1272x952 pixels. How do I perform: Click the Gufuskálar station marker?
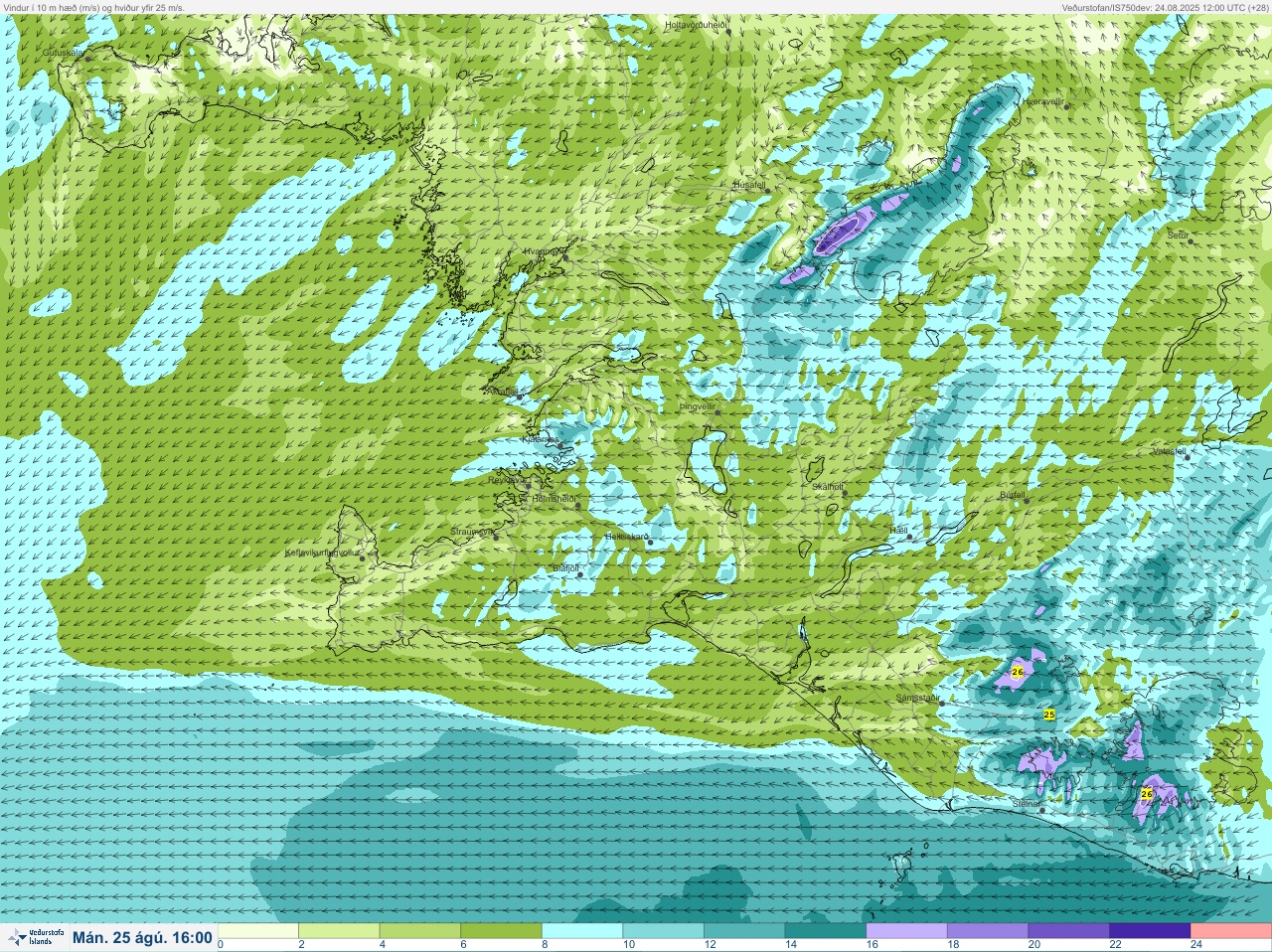click(x=87, y=59)
